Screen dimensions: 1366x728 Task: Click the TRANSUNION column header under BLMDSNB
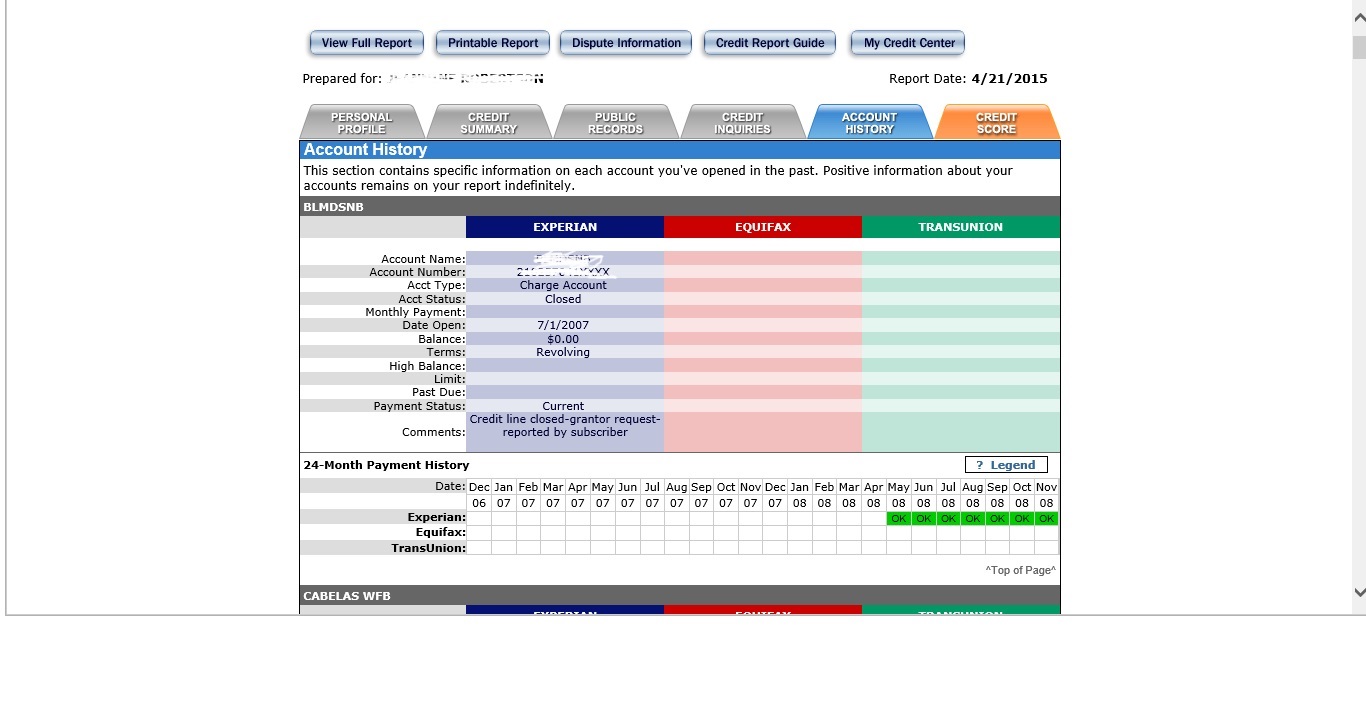point(961,227)
